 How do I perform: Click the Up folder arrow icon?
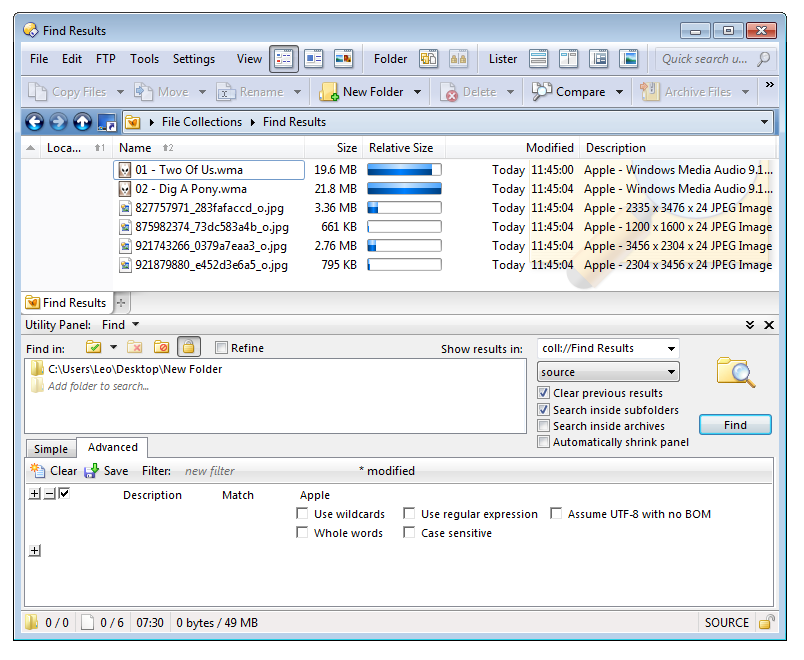pyautogui.click(x=83, y=122)
